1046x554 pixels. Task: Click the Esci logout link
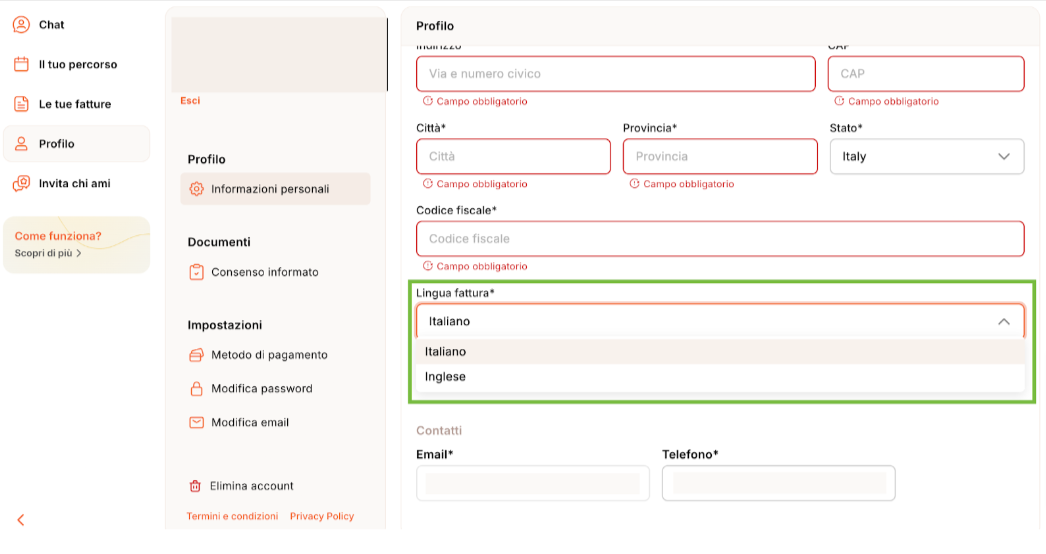tap(190, 101)
